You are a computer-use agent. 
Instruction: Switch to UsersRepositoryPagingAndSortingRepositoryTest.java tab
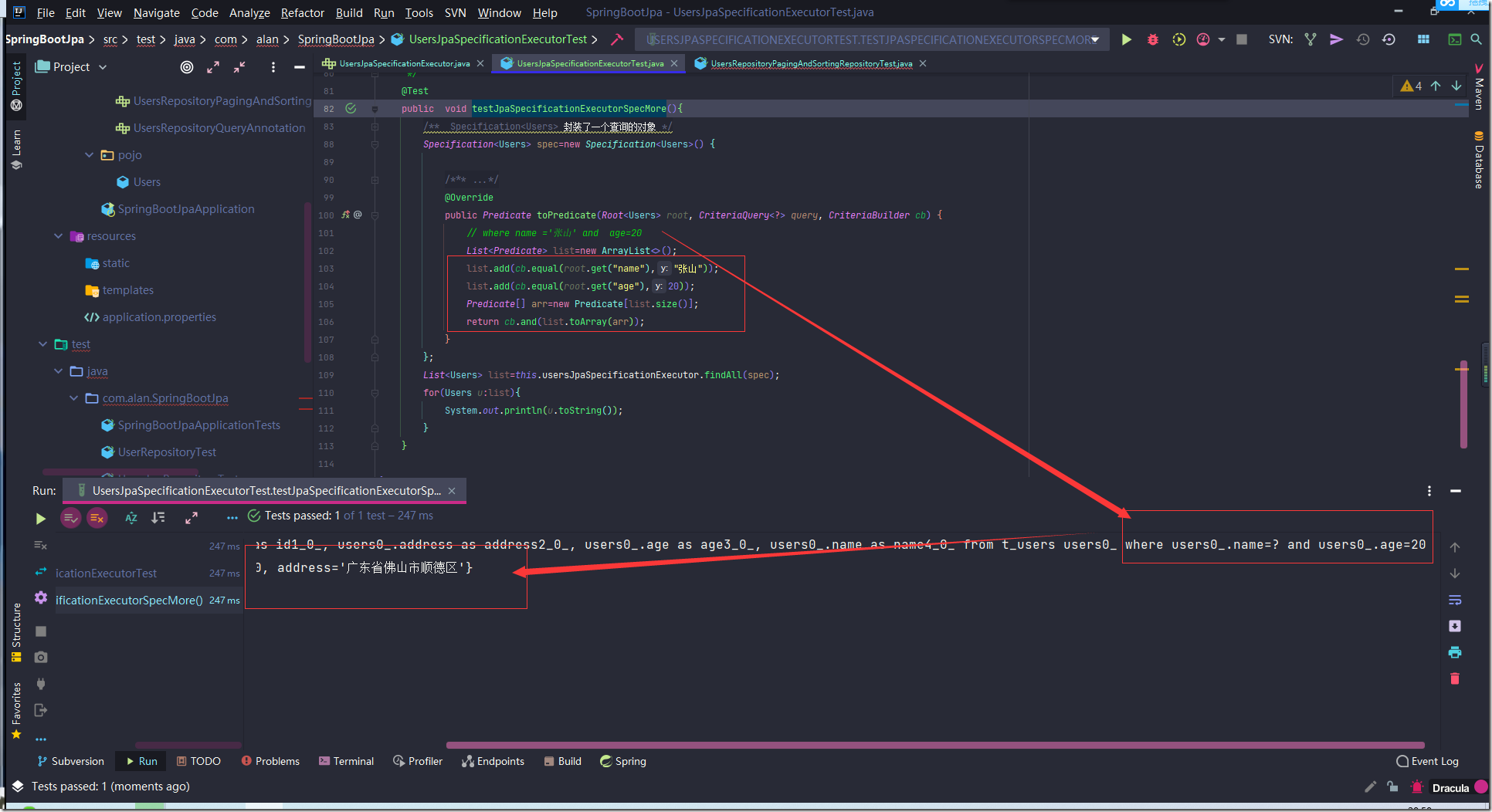point(811,63)
